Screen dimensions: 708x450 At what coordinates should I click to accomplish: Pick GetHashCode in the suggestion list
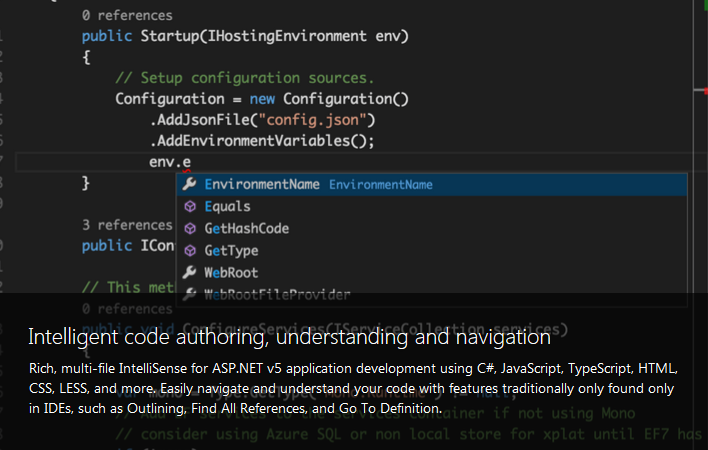[246, 229]
